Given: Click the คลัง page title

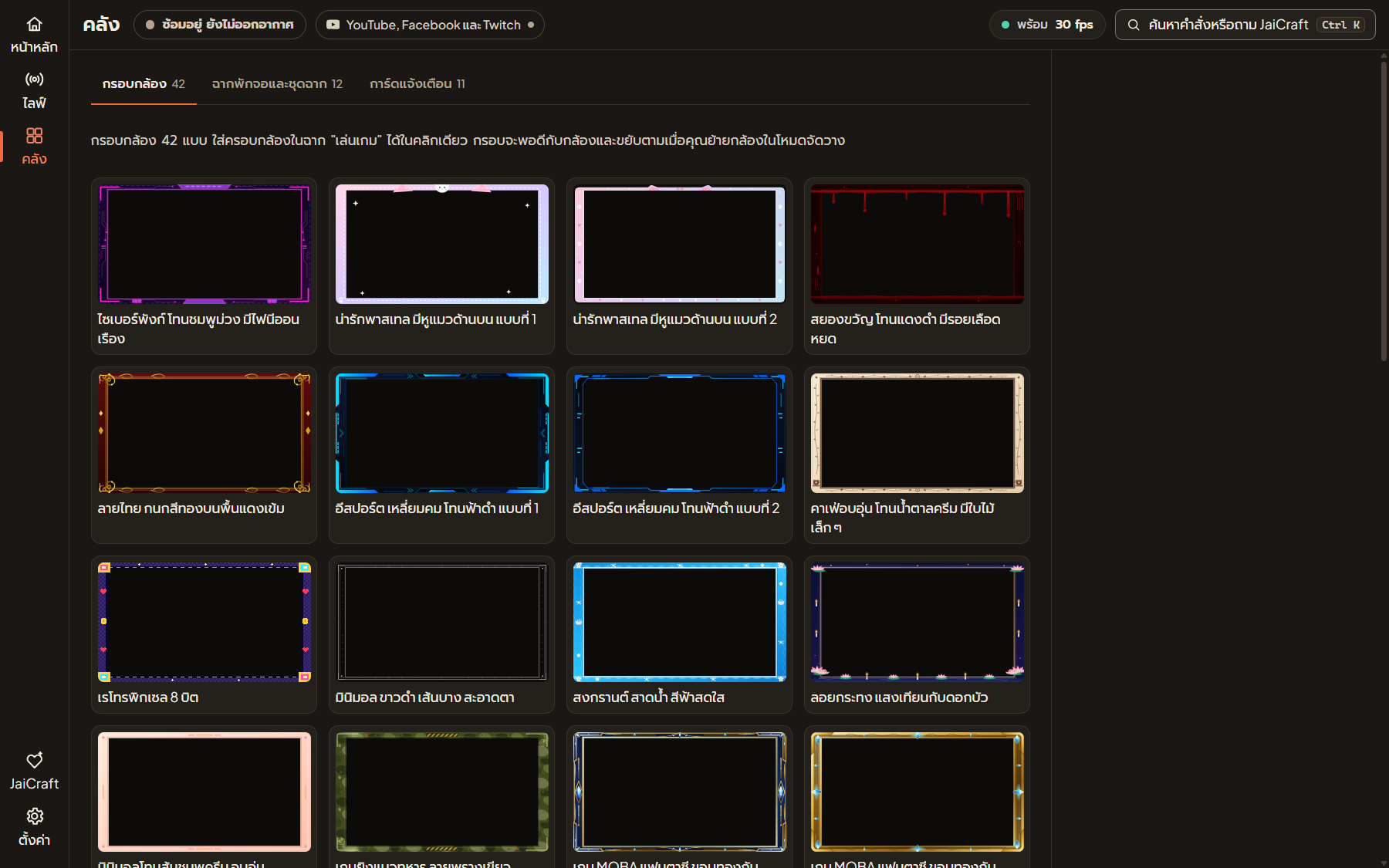Looking at the screenshot, I should point(101,25).
